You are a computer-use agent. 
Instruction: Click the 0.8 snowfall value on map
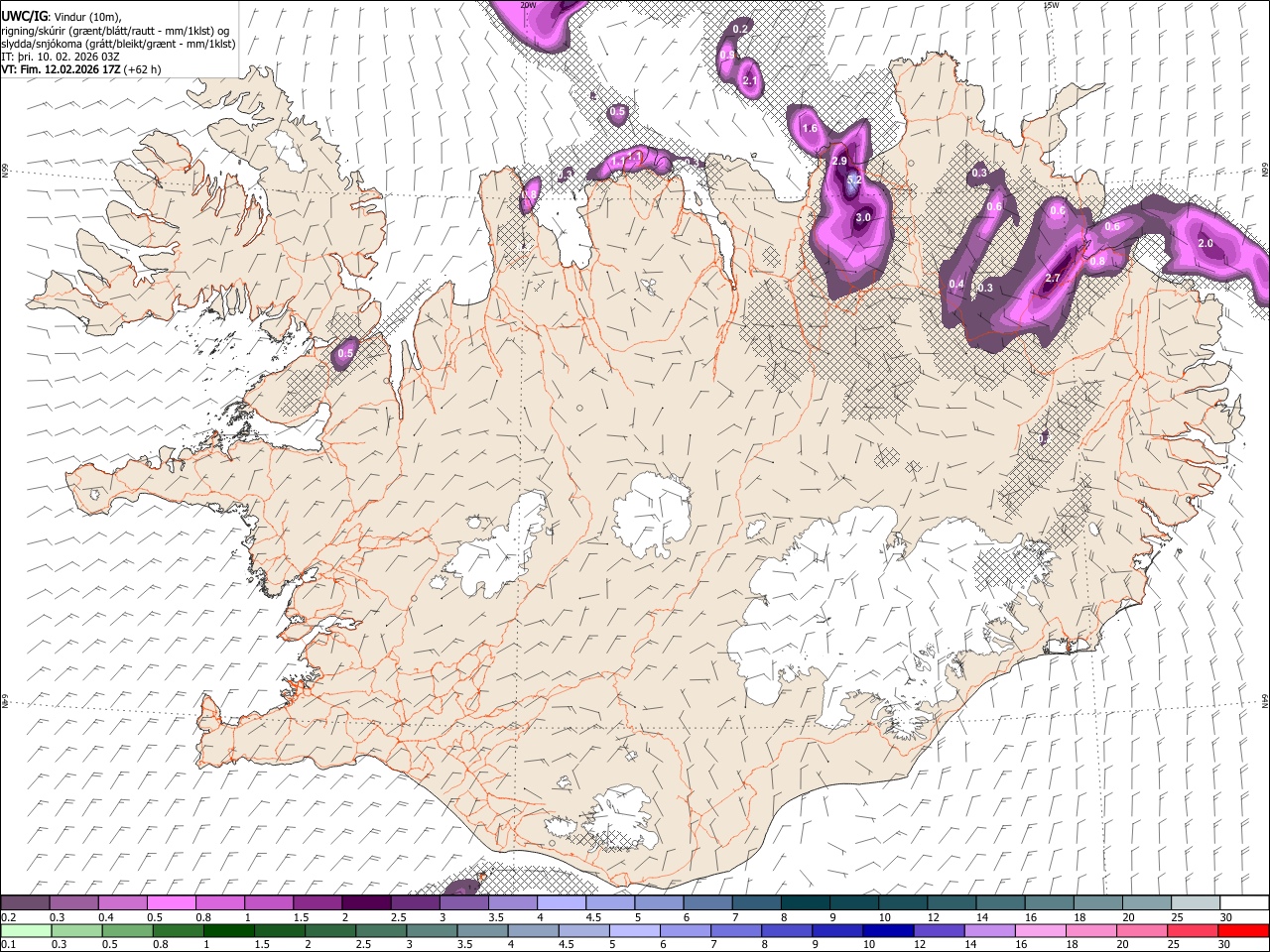1097,262
